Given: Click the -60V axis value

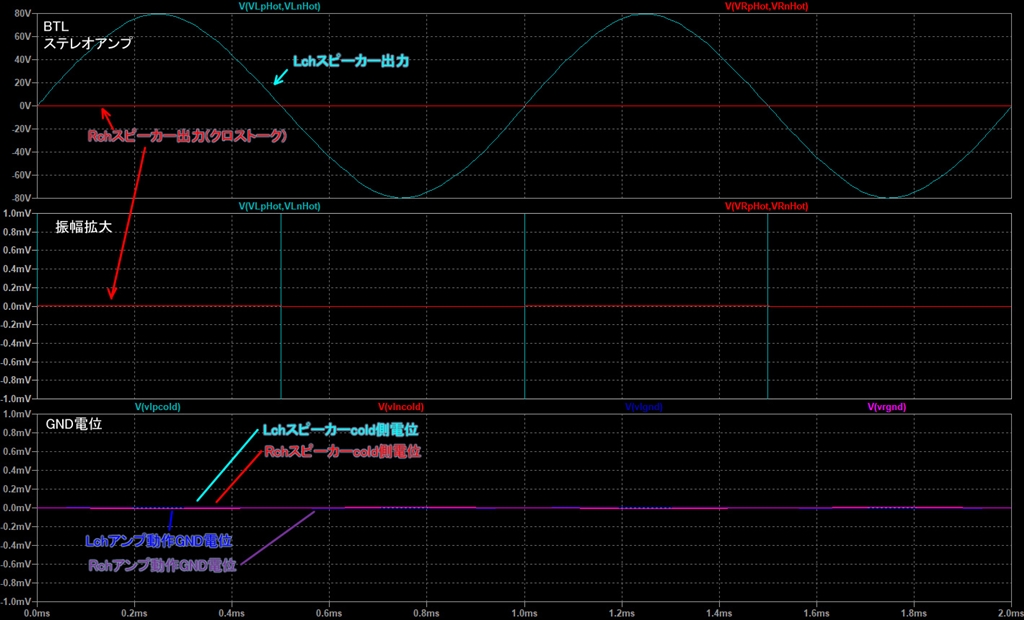Looking at the screenshot, I should (22, 175).
